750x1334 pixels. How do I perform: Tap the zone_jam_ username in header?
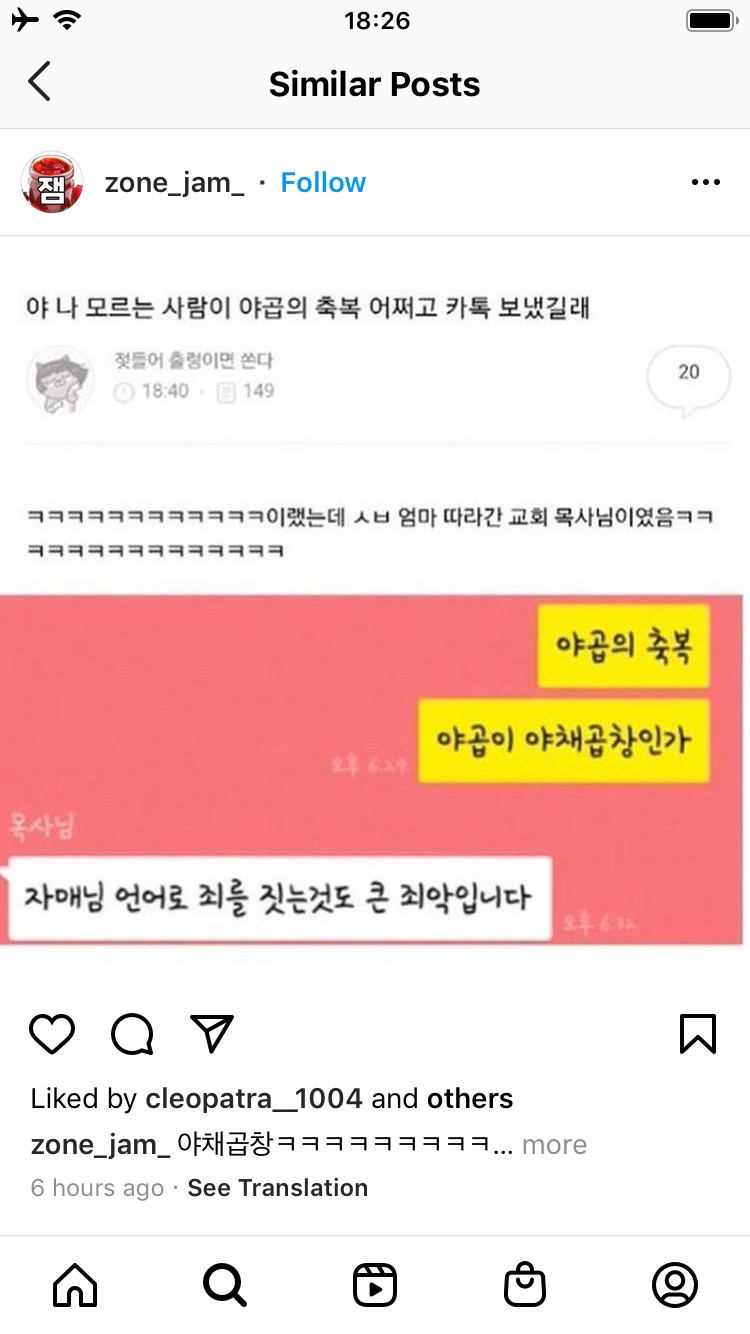pyautogui.click(x=175, y=183)
